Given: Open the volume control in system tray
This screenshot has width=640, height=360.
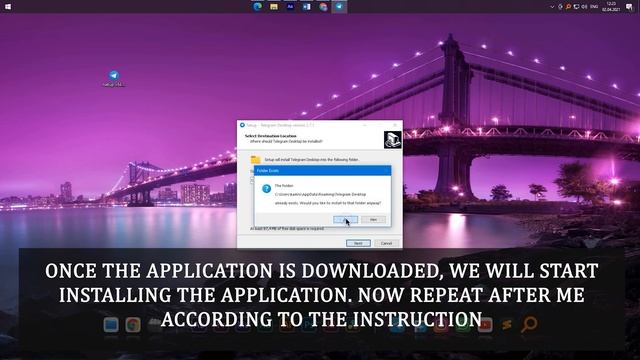Looking at the screenshot, I should pos(584,7).
